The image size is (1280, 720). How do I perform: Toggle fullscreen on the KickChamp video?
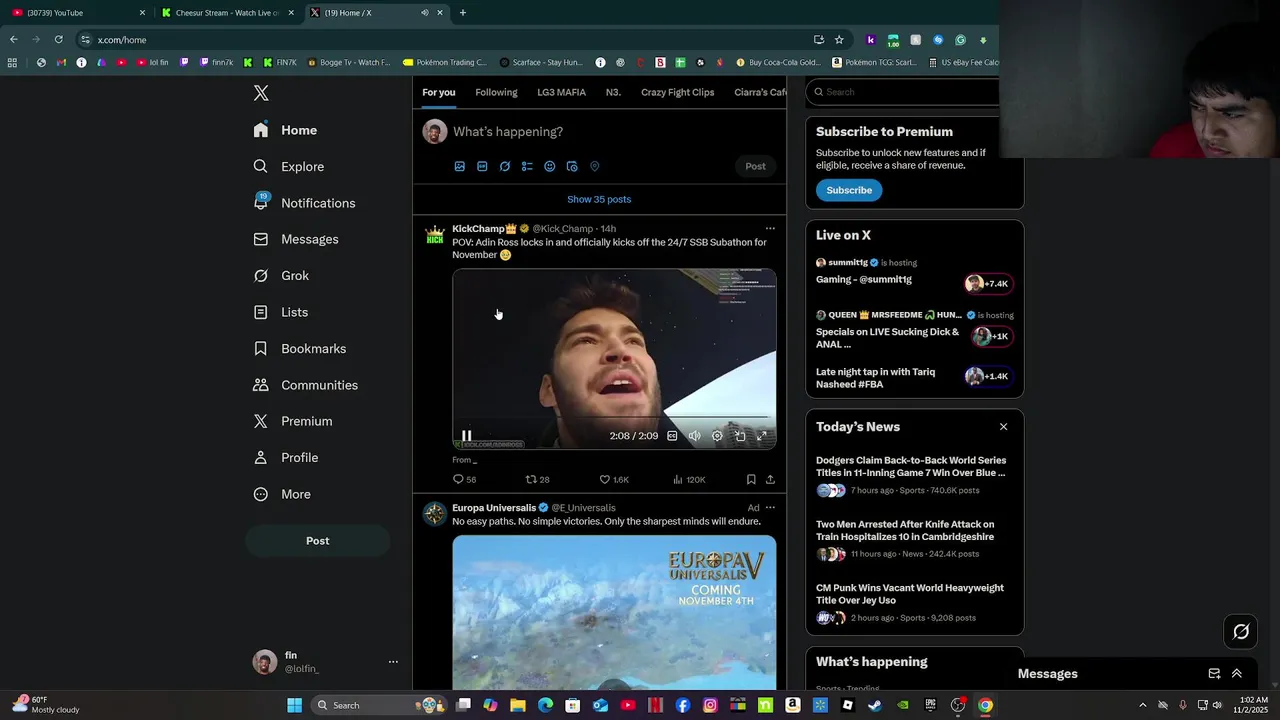coord(762,436)
